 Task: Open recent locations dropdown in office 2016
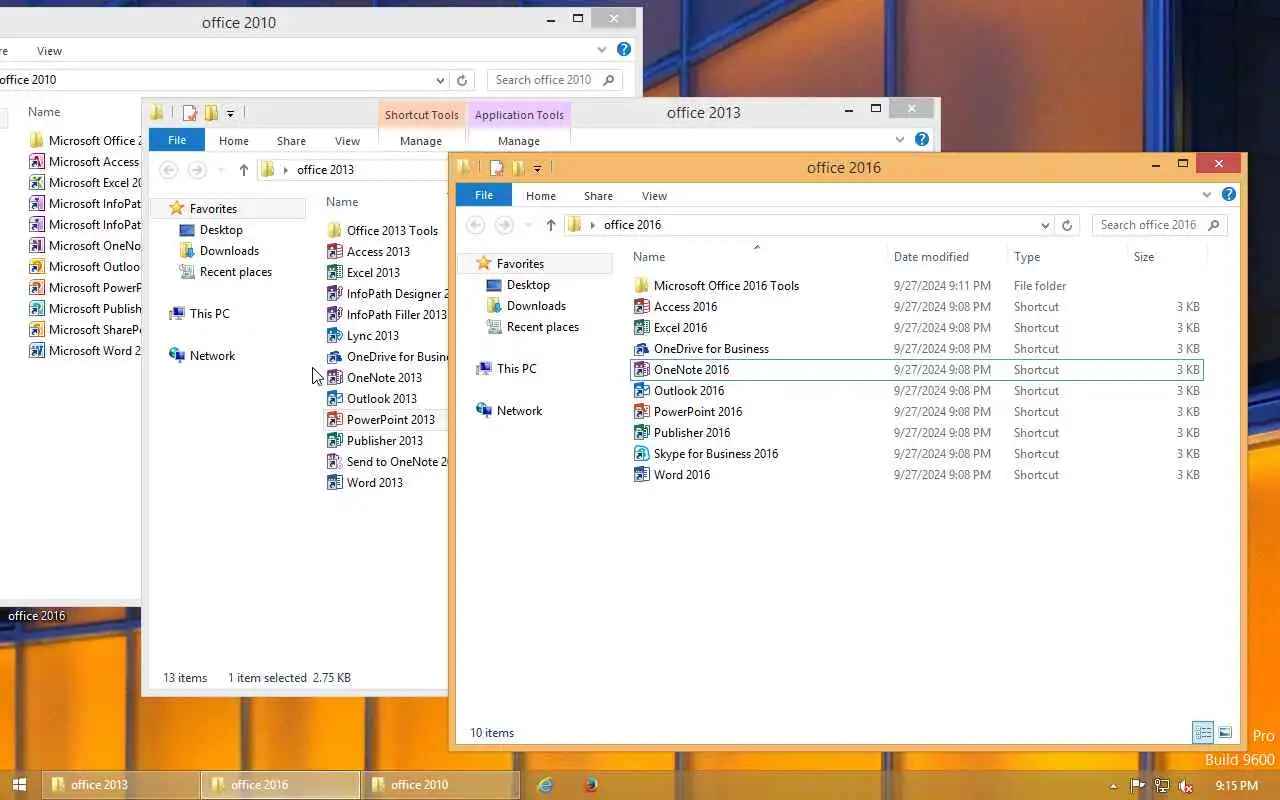tap(528, 225)
